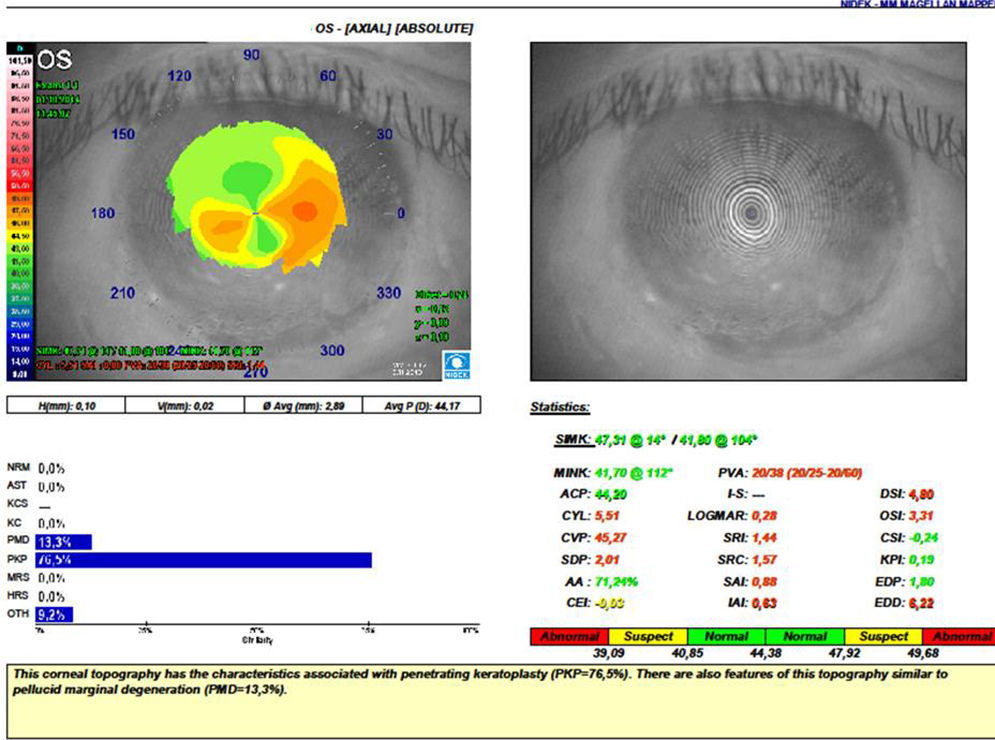The image size is (995, 740).
Task: Click the left red Abnormal scale cell
Action: click(x=570, y=636)
